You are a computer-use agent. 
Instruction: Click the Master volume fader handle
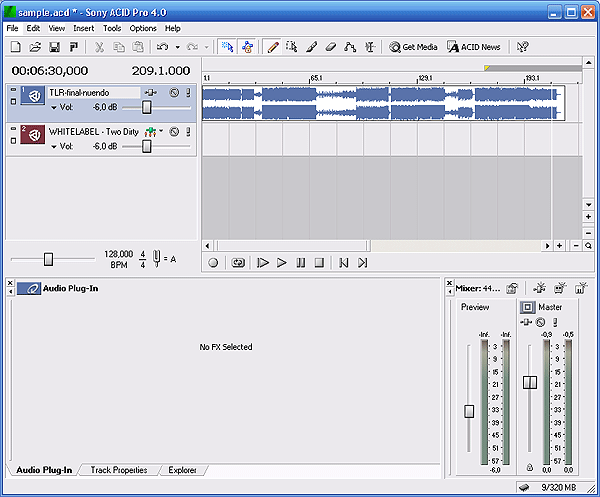529,382
